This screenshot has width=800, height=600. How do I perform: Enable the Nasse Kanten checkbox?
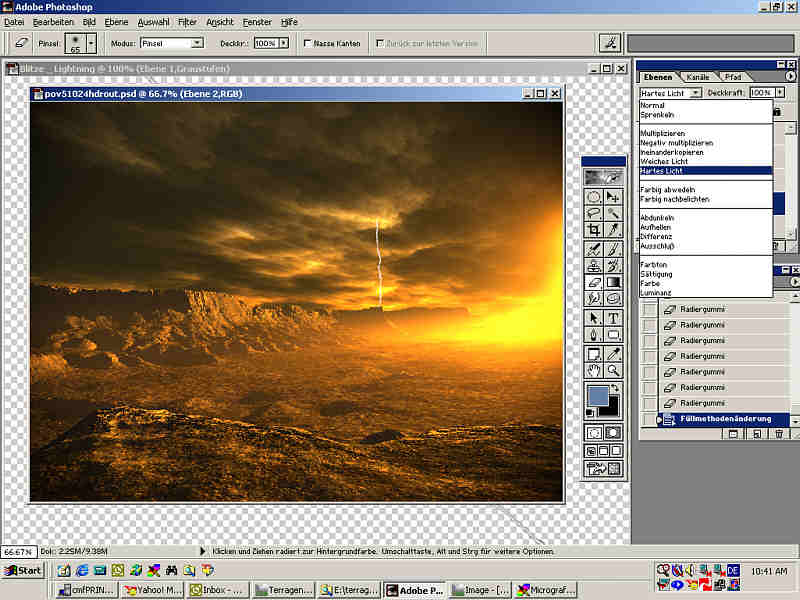308,43
